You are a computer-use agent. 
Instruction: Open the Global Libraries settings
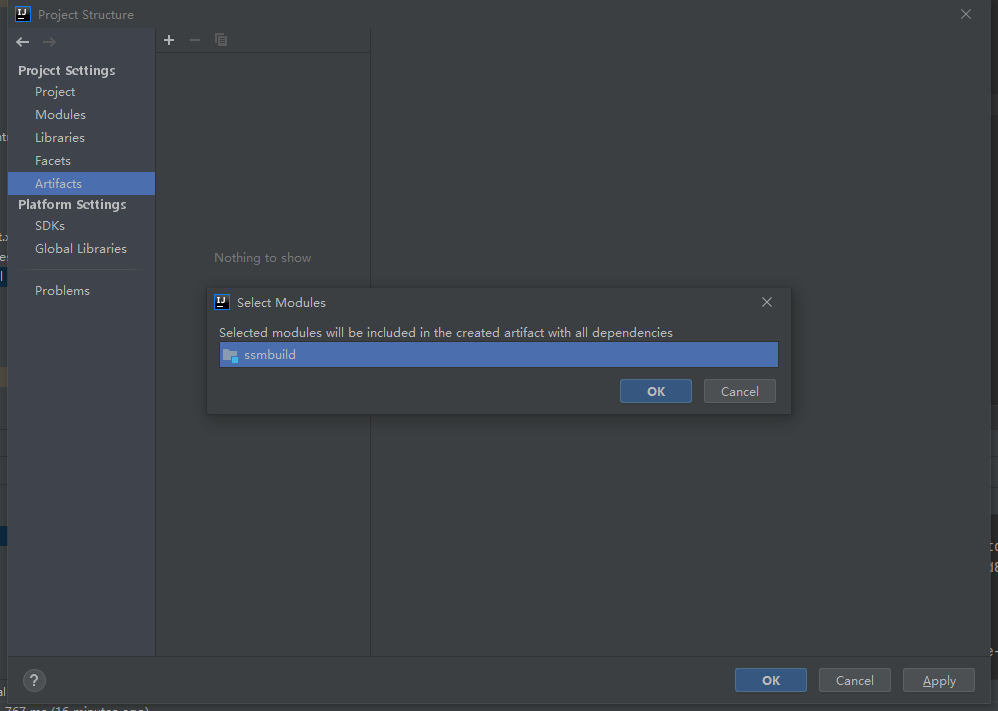coord(81,249)
